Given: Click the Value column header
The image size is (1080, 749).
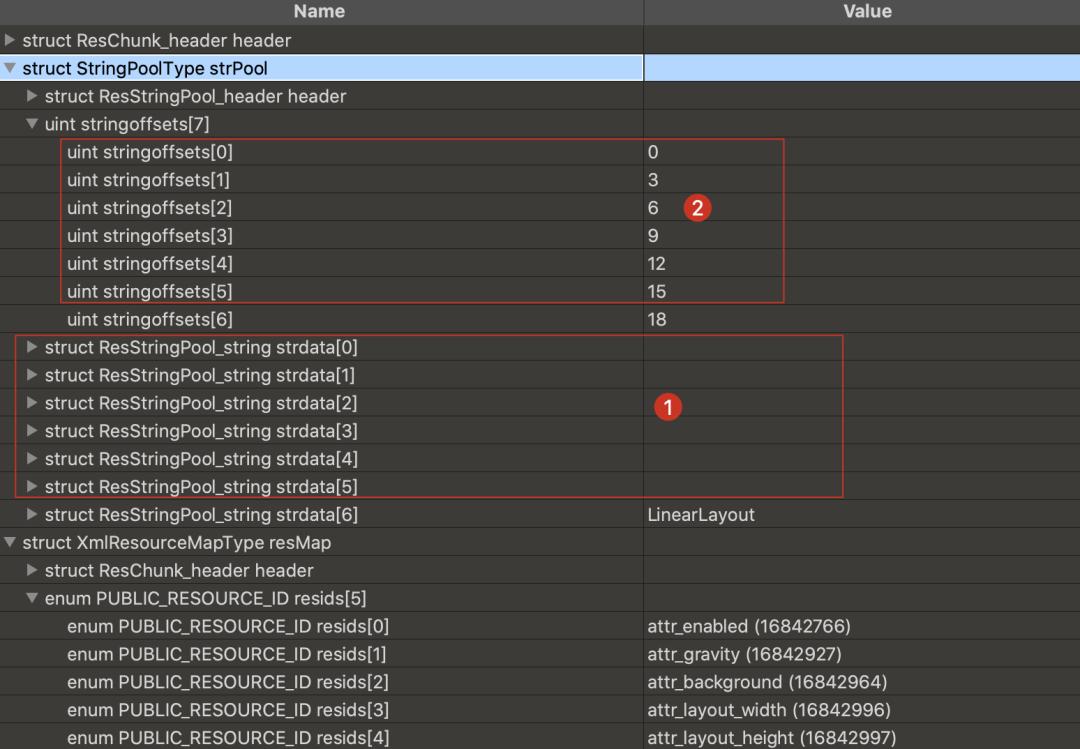Looking at the screenshot, I should [x=866, y=12].
